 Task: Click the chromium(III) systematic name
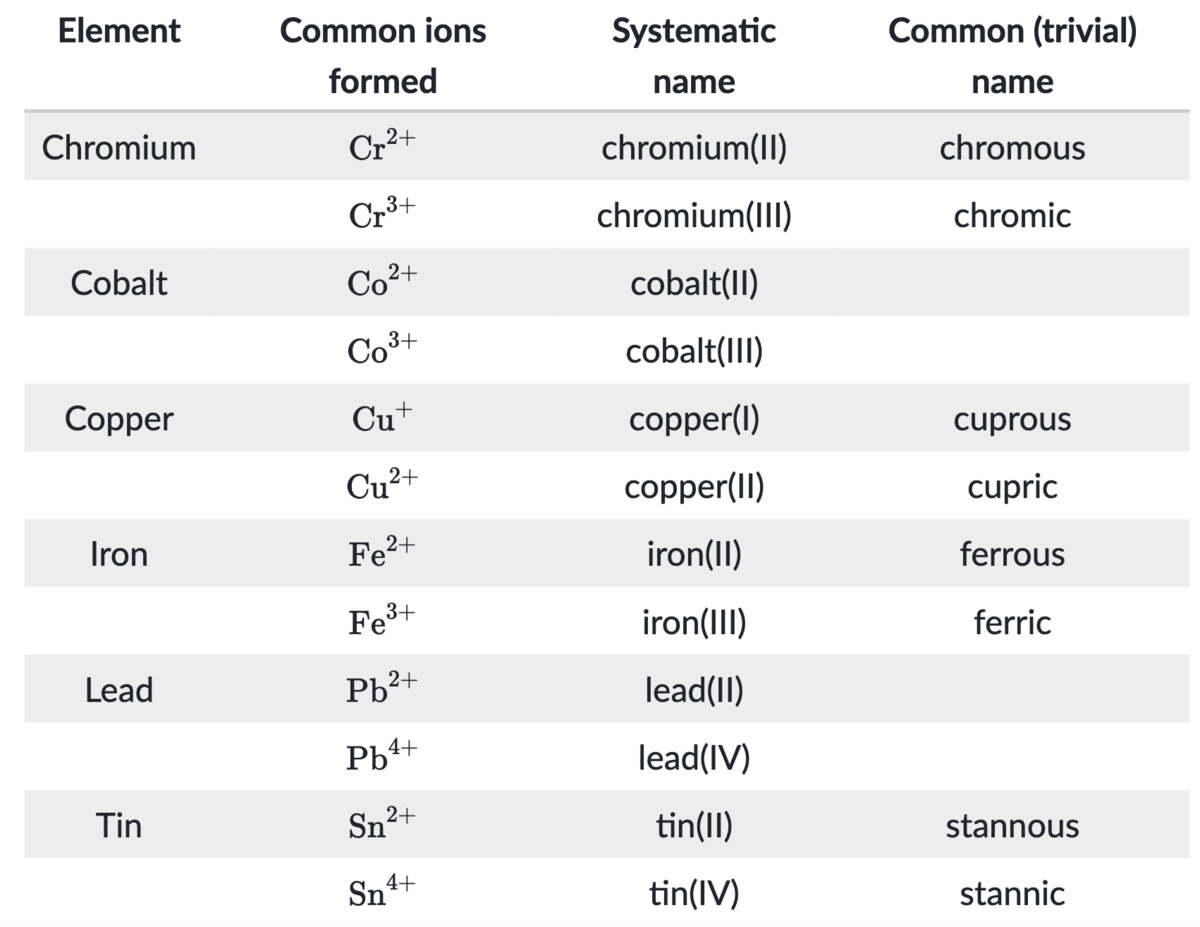694,216
